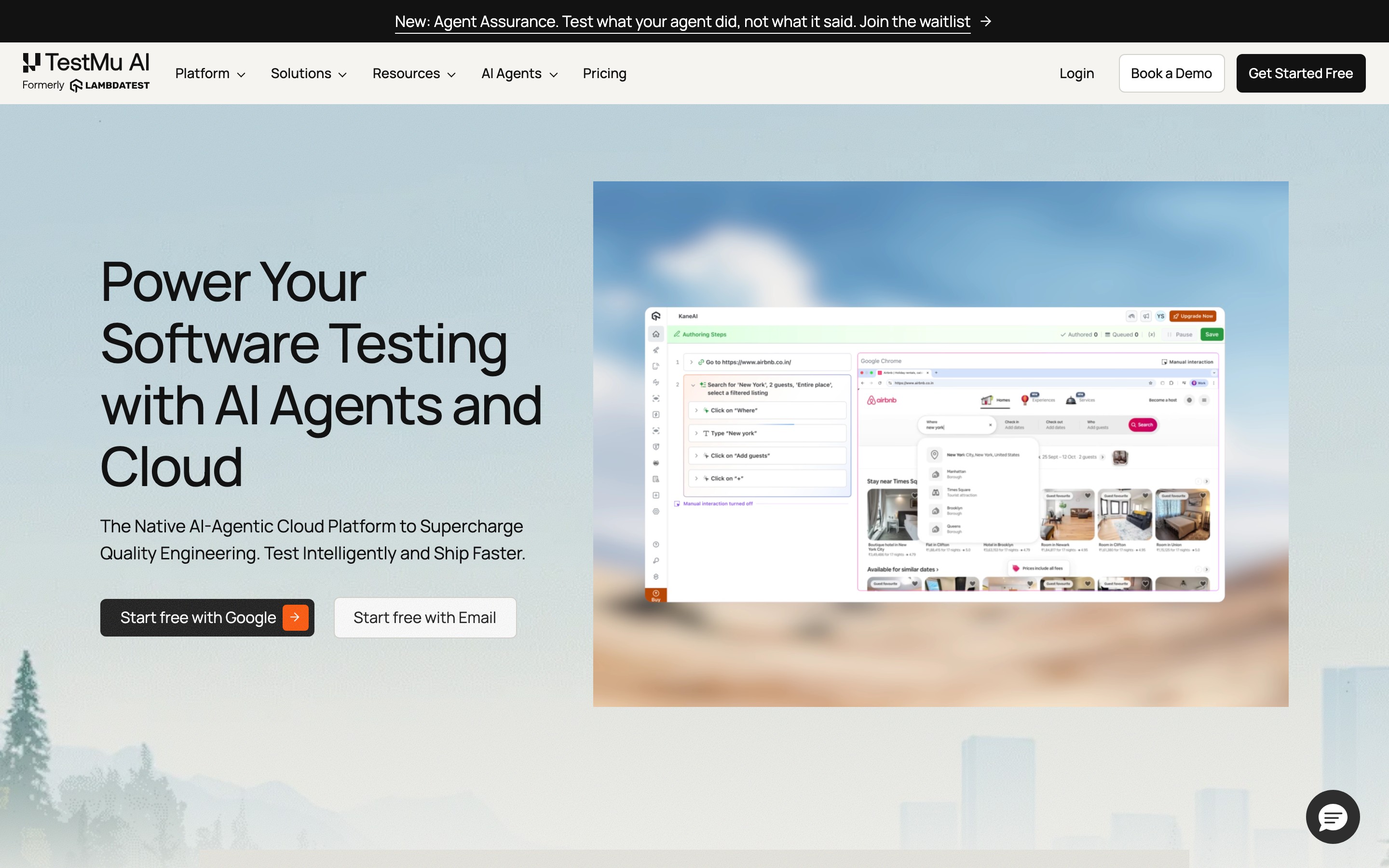Click the Buy icon in KaneAI sidebar
Image resolution: width=1389 pixels, height=868 pixels.
tap(655, 596)
